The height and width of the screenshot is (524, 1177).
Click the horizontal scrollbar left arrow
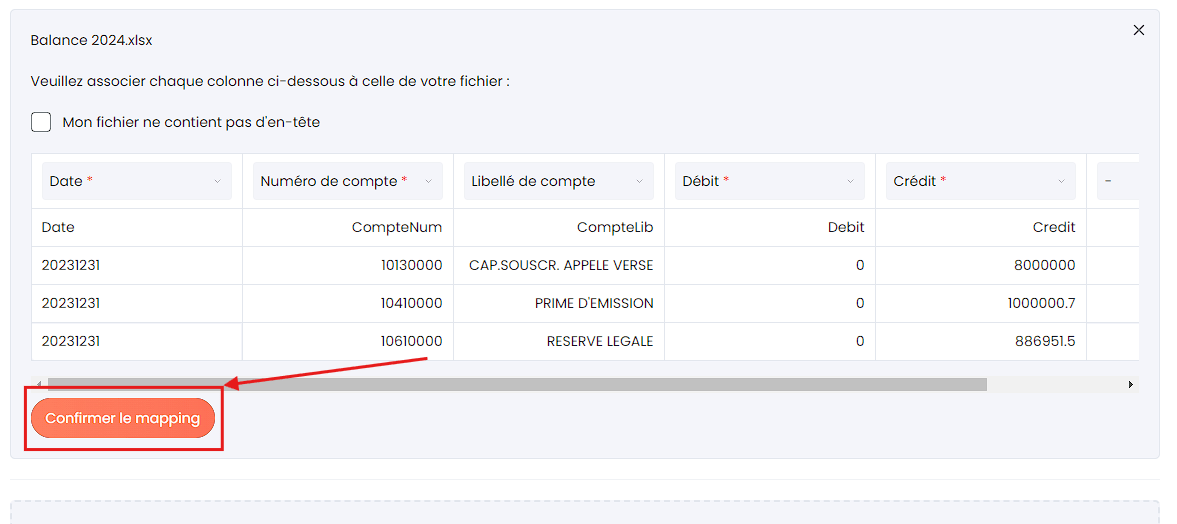(39, 384)
